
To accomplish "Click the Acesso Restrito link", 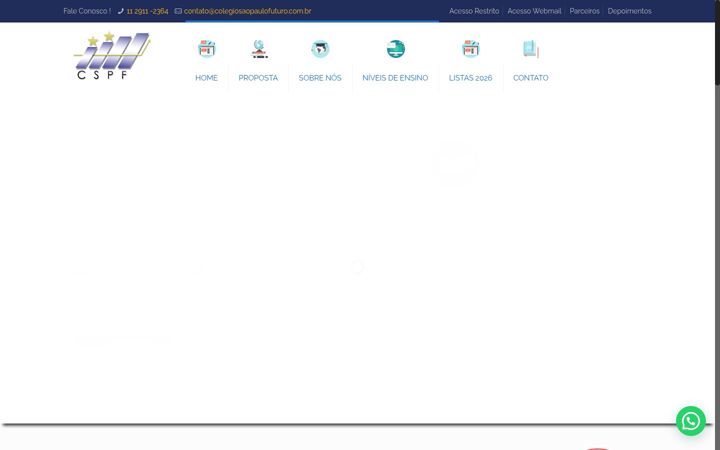I will 474,11.
